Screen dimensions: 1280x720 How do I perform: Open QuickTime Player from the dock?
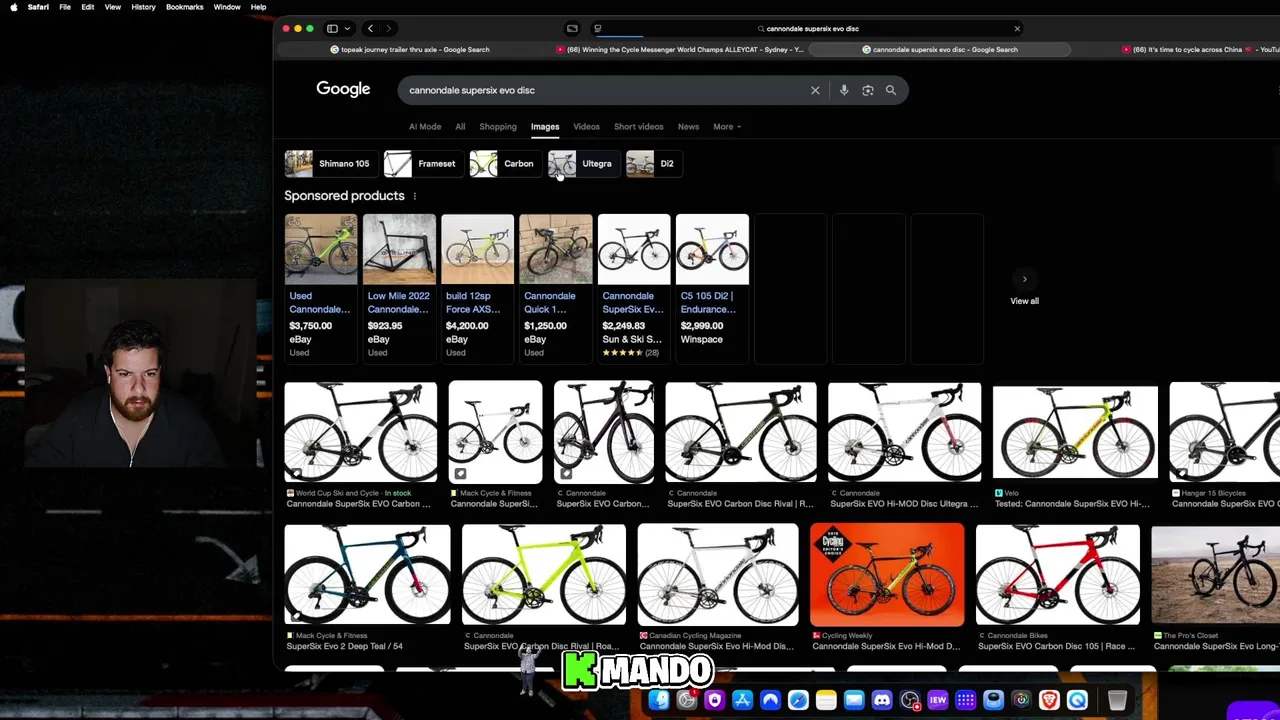tap(1077, 700)
